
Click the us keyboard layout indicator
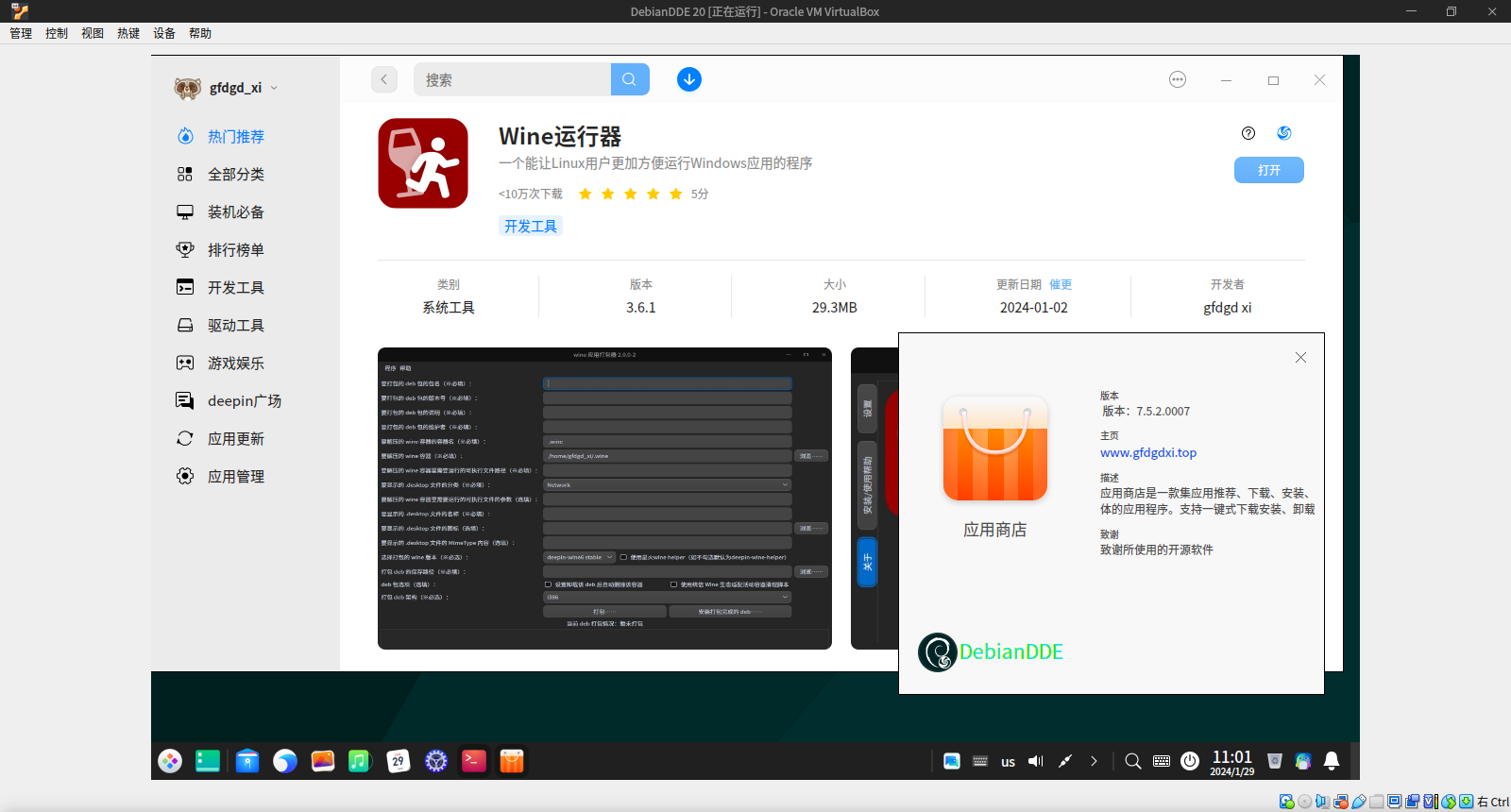coord(1008,762)
